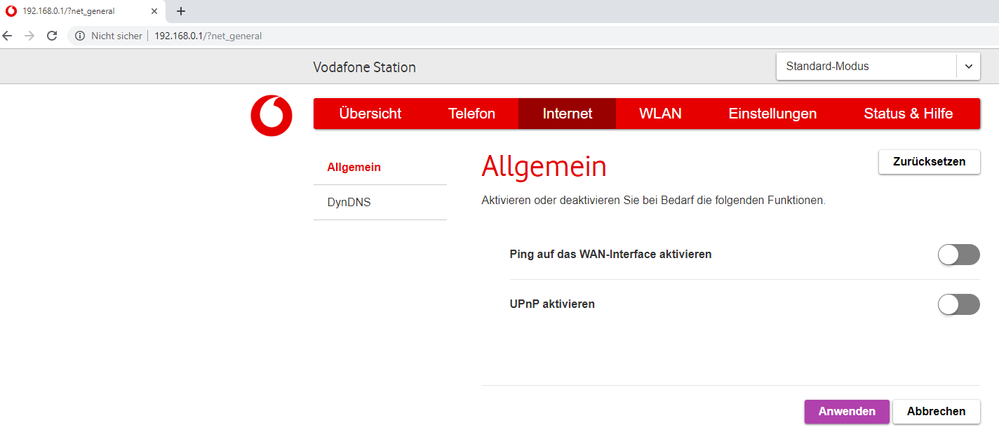999x439 pixels.
Task: Click the Standard-Modus chevron arrow
Action: pos(968,66)
